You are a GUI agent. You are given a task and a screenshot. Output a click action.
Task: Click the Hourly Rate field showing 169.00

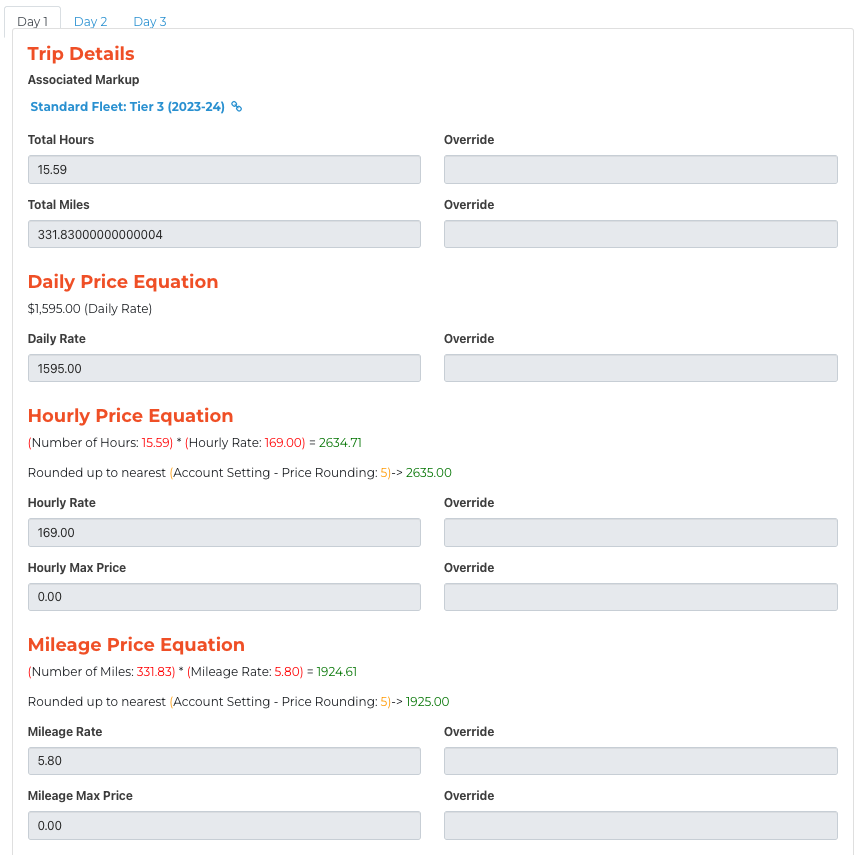(224, 532)
